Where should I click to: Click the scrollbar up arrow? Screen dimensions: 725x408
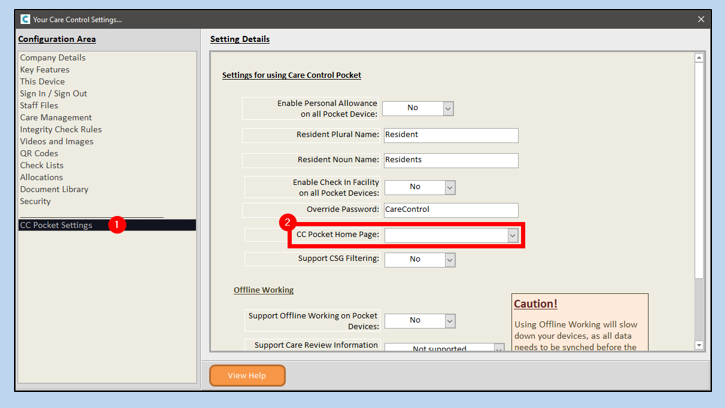tap(699, 59)
